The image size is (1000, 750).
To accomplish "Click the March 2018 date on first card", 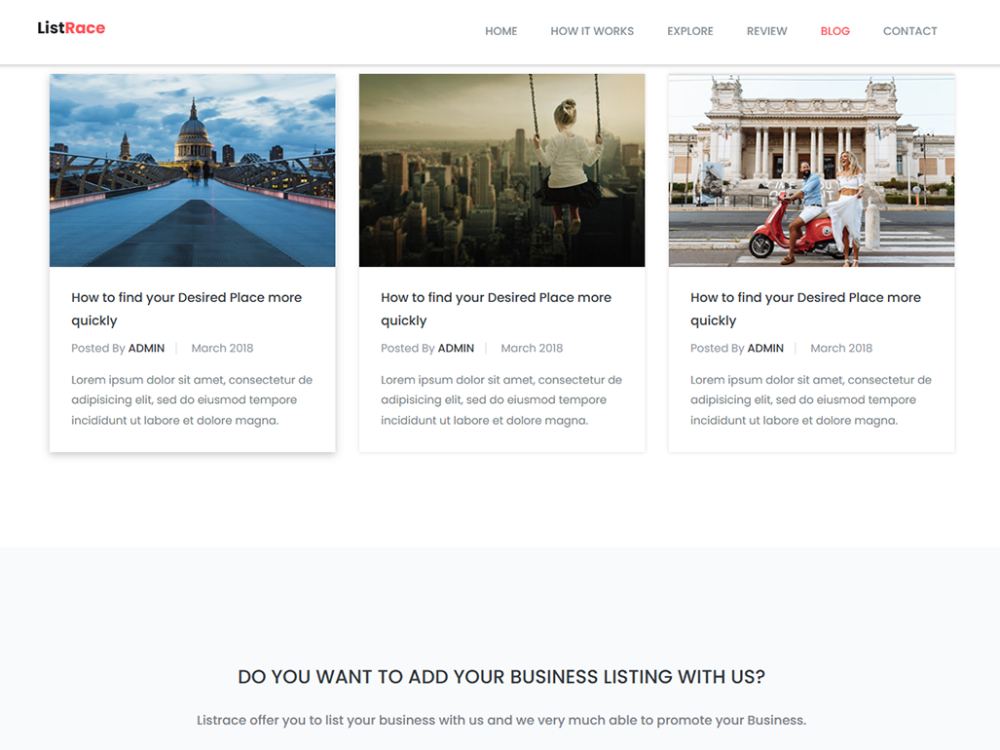I will click(222, 348).
